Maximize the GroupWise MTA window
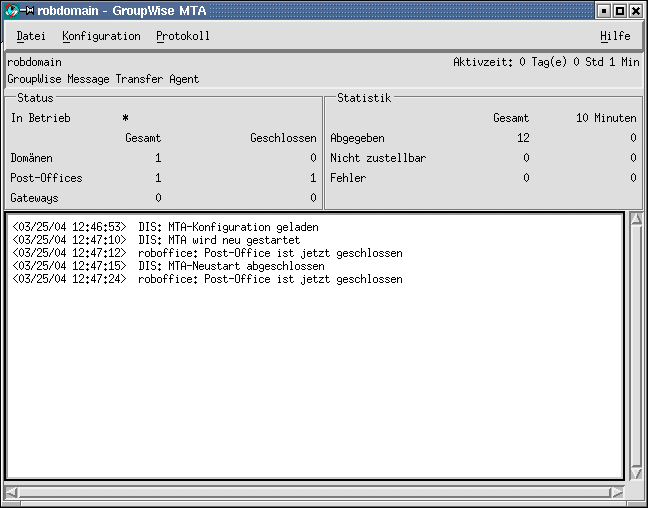This screenshot has height=508, width=648. point(619,11)
